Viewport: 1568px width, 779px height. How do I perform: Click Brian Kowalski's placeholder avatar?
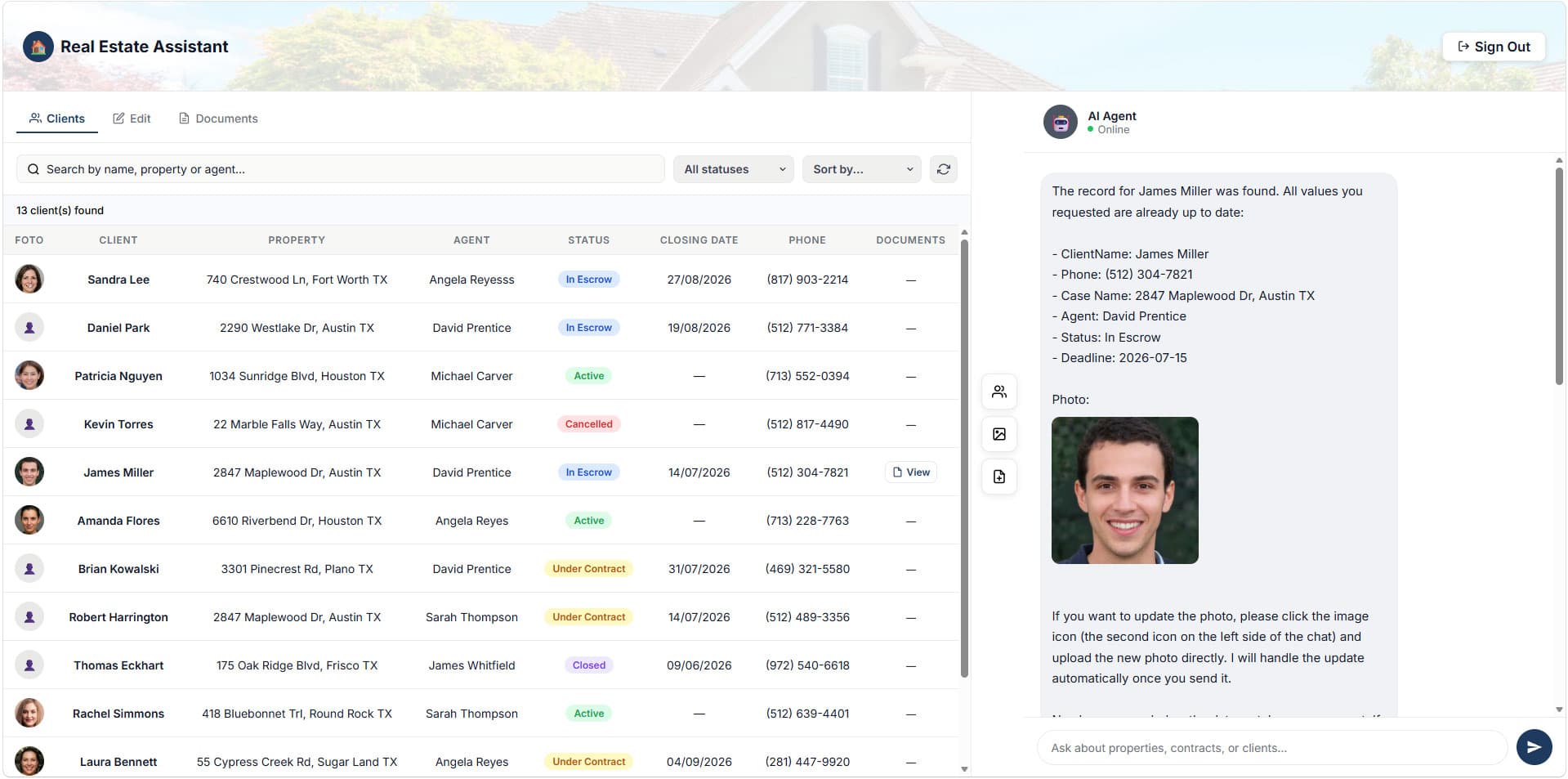point(29,568)
